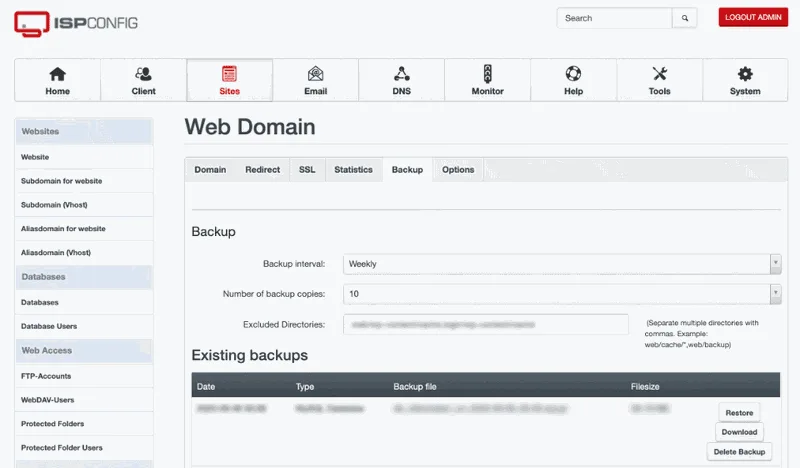
Task: Click the Delete Backup button
Action: pos(739,452)
